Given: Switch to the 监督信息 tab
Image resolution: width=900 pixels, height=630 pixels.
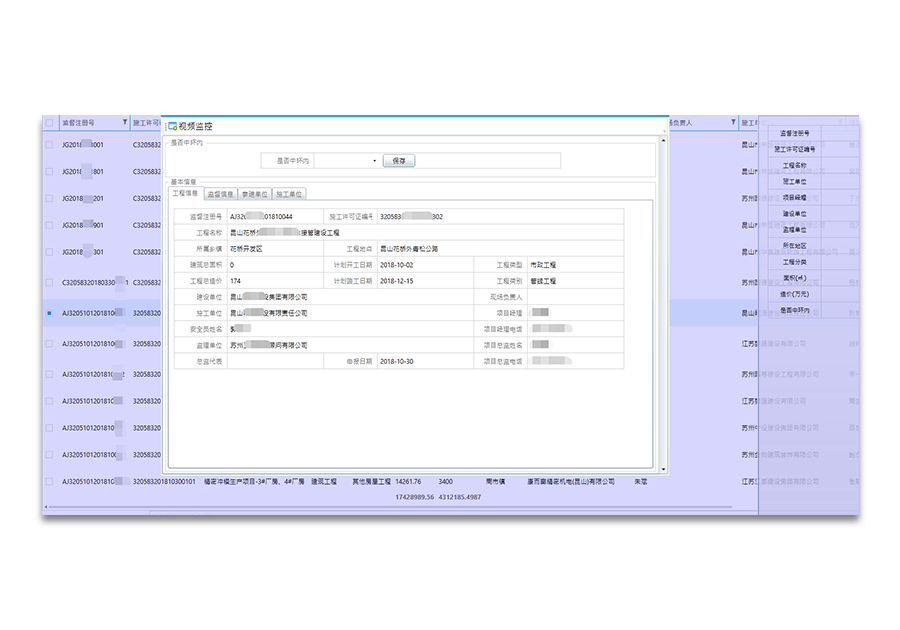Looking at the screenshot, I should click(221, 194).
